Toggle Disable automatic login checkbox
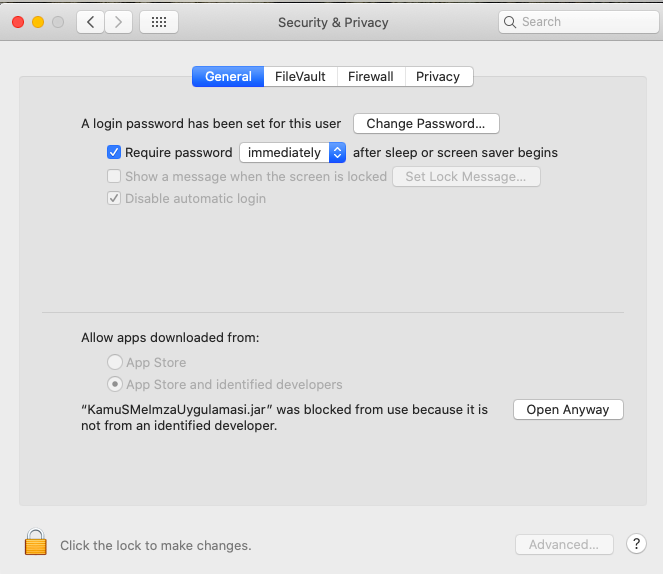 click(x=114, y=198)
